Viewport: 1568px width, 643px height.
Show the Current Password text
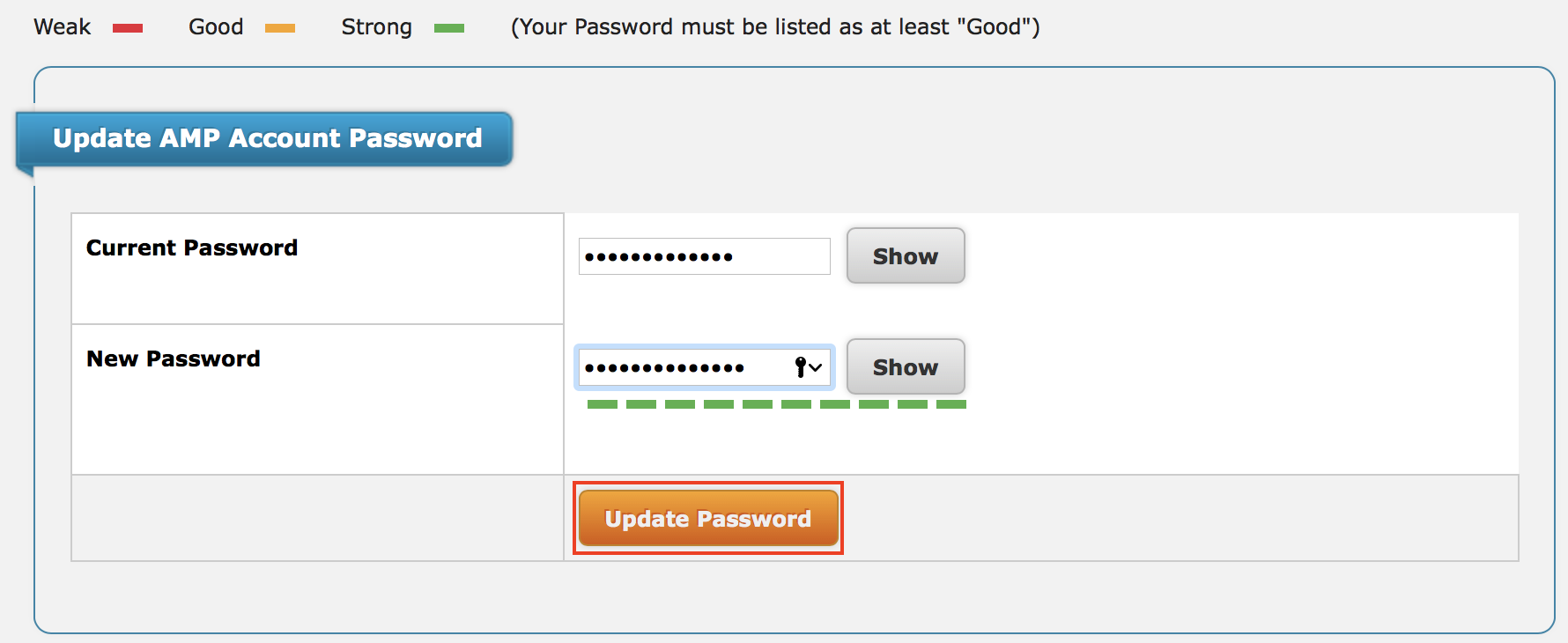905,256
